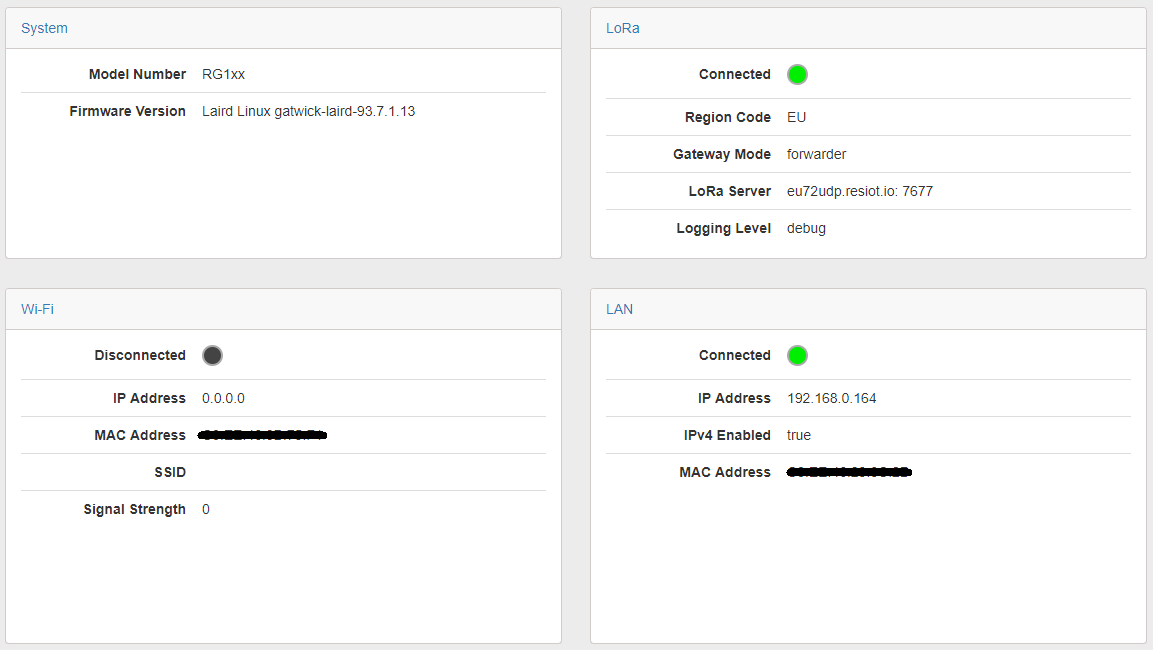Image resolution: width=1153 pixels, height=650 pixels.
Task: Click the redacted Wi-Fi MAC address
Action: click(x=263, y=435)
